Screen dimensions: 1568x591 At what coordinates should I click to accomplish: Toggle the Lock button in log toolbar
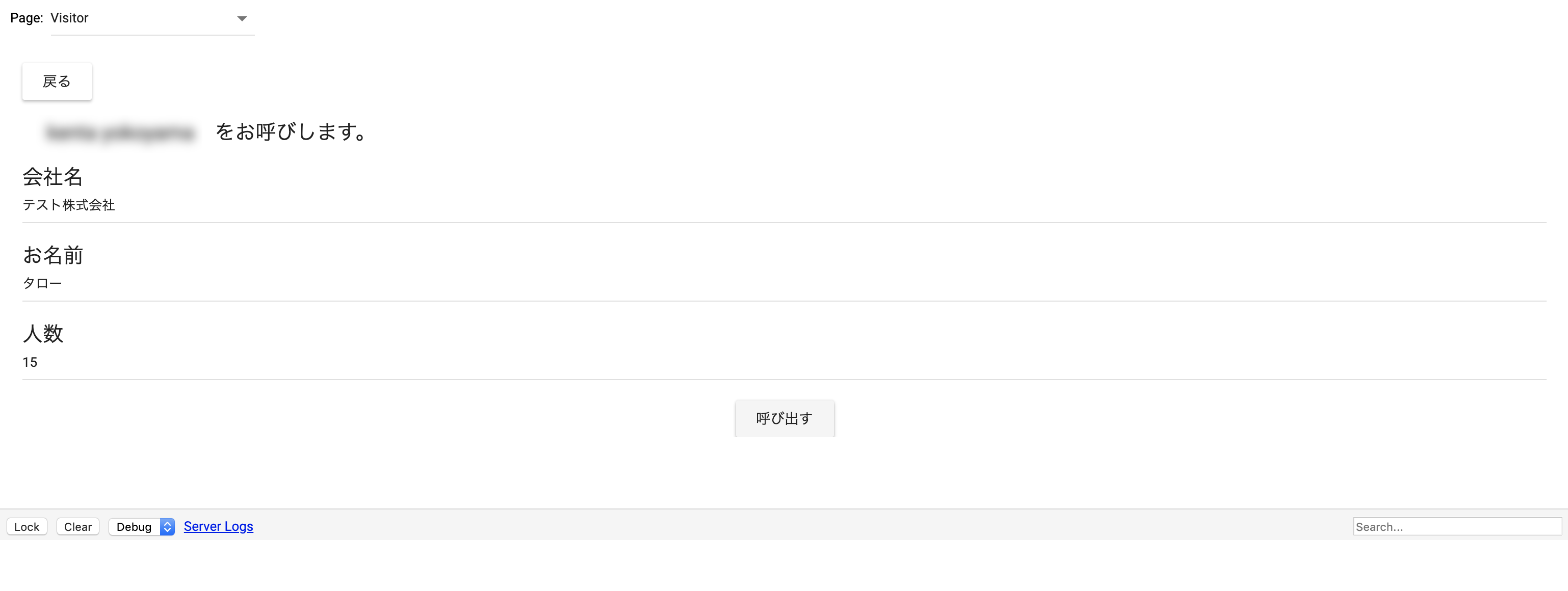pos(27,526)
